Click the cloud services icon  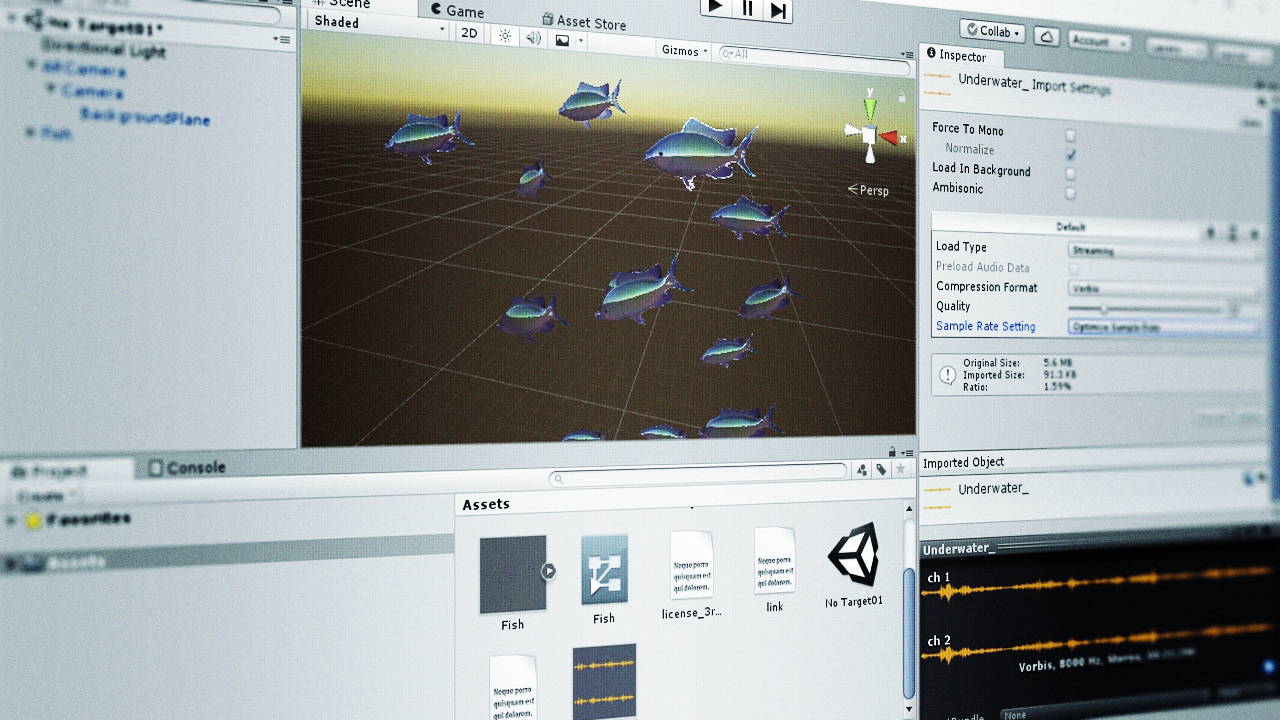tap(1047, 37)
